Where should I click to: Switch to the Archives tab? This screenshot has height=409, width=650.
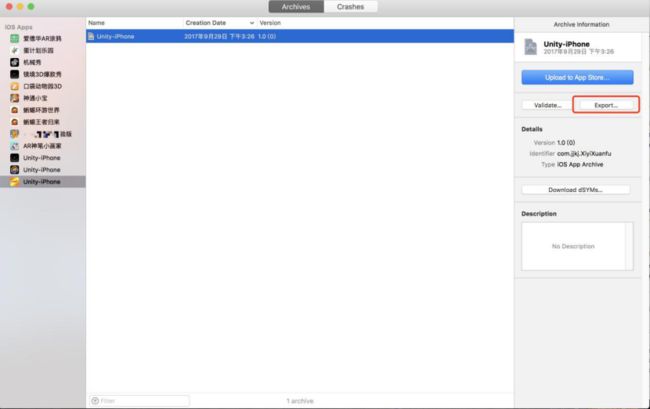[296, 7]
